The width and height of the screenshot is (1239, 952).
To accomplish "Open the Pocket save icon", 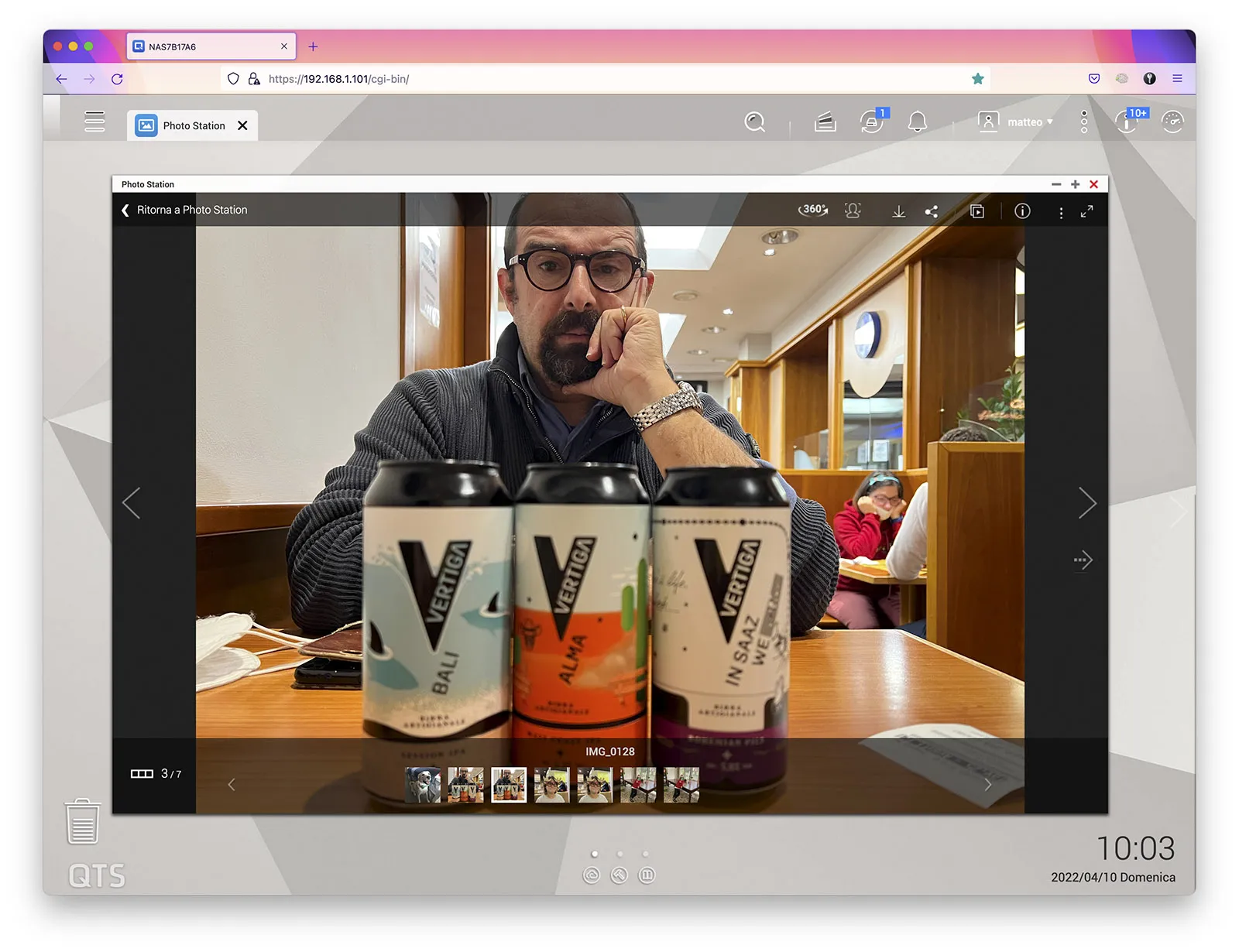I will pyautogui.click(x=1094, y=79).
